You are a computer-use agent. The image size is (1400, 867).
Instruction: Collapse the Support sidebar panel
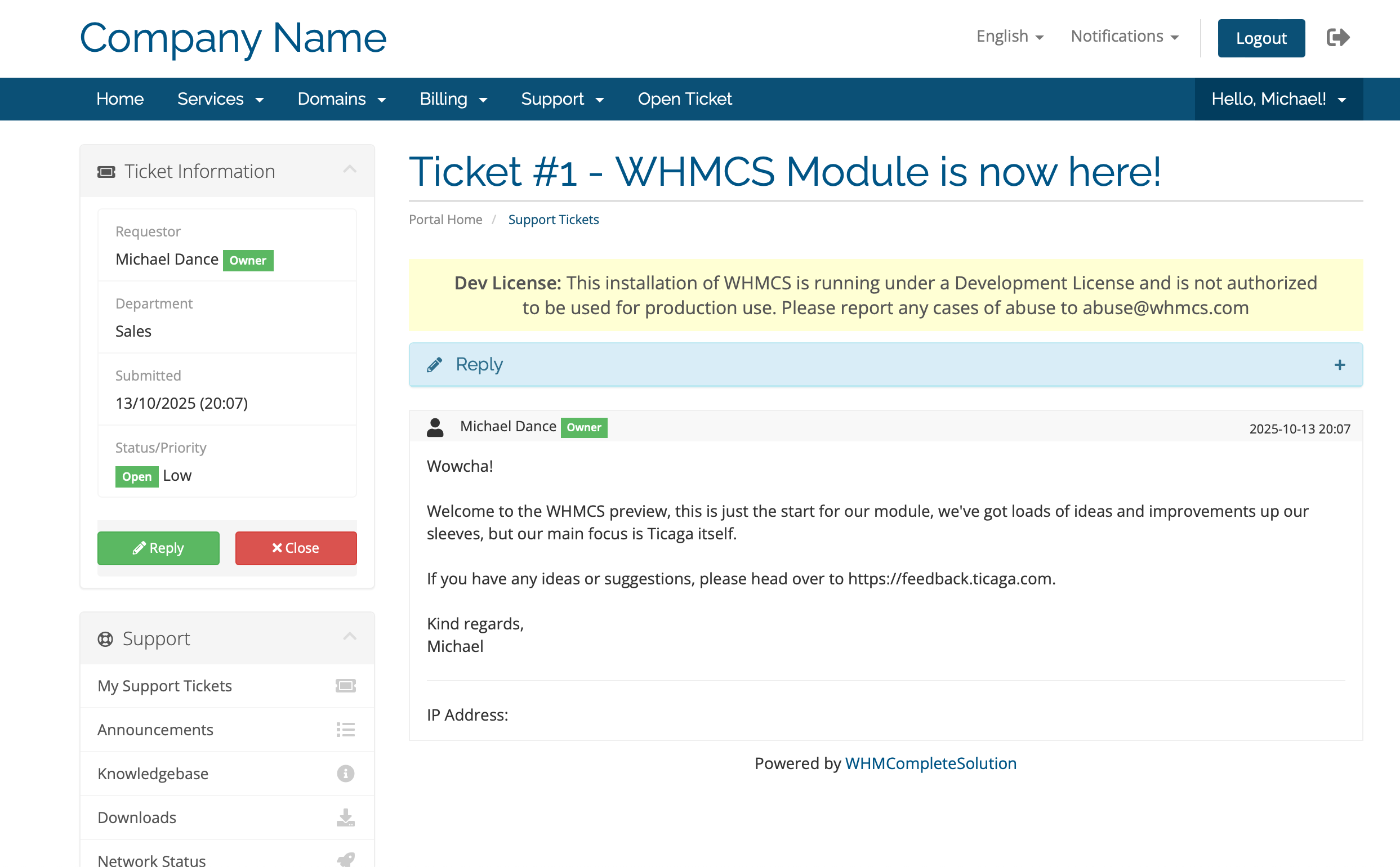tap(349, 637)
